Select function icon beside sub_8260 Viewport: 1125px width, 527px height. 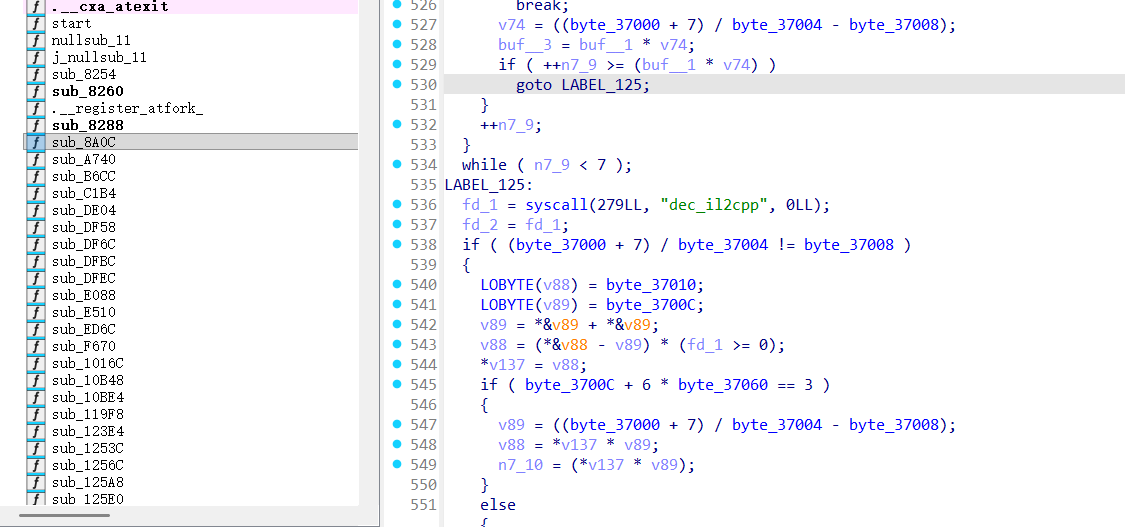36,92
